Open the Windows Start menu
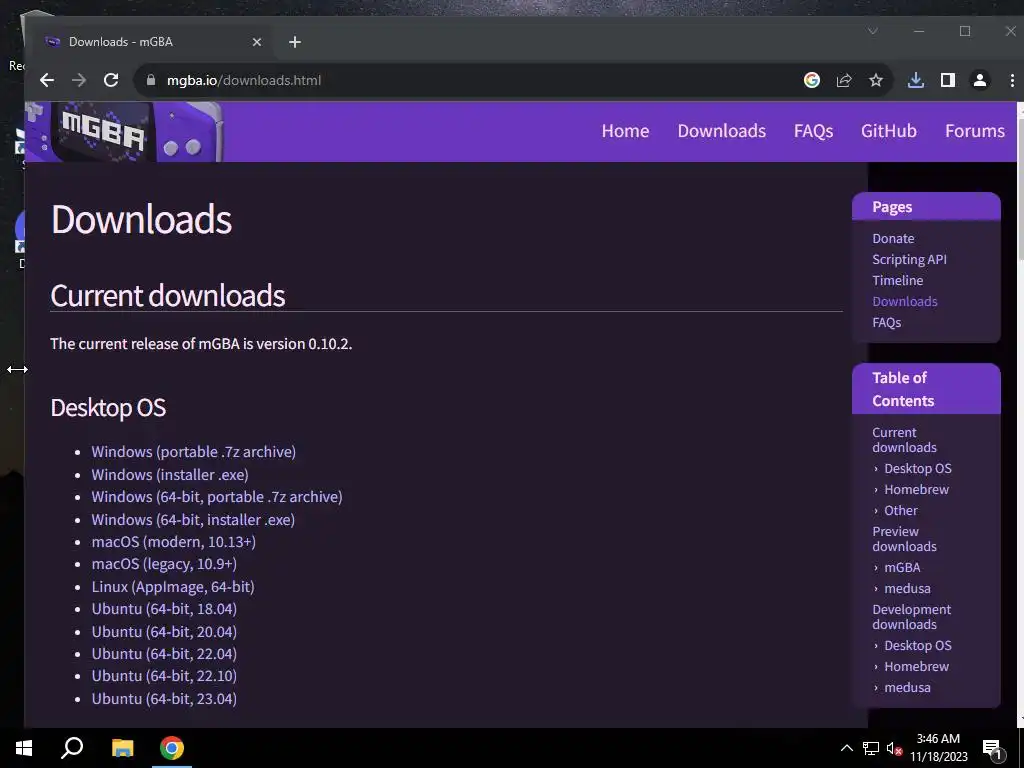The height and width of the screenshot is (768, 1024). 24,748
